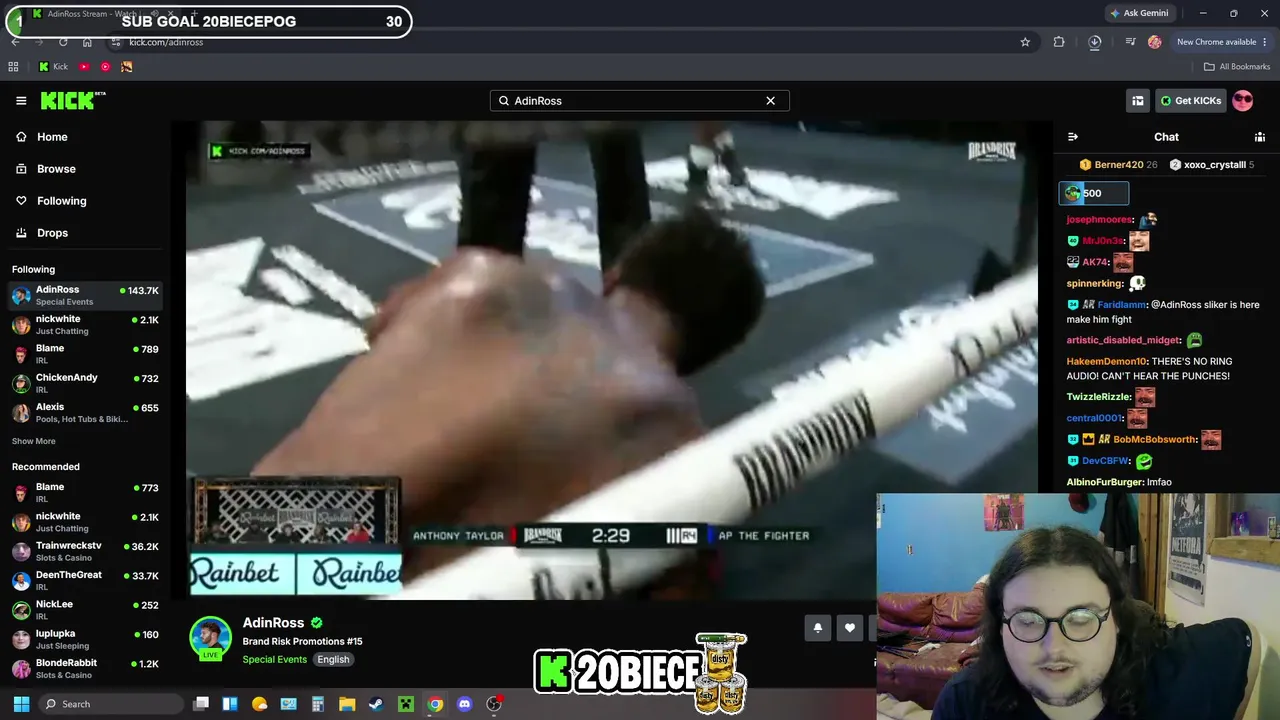1280x720 pixels.
Task: Open the Kick hamburger menu
Action: tap(21, 100)
